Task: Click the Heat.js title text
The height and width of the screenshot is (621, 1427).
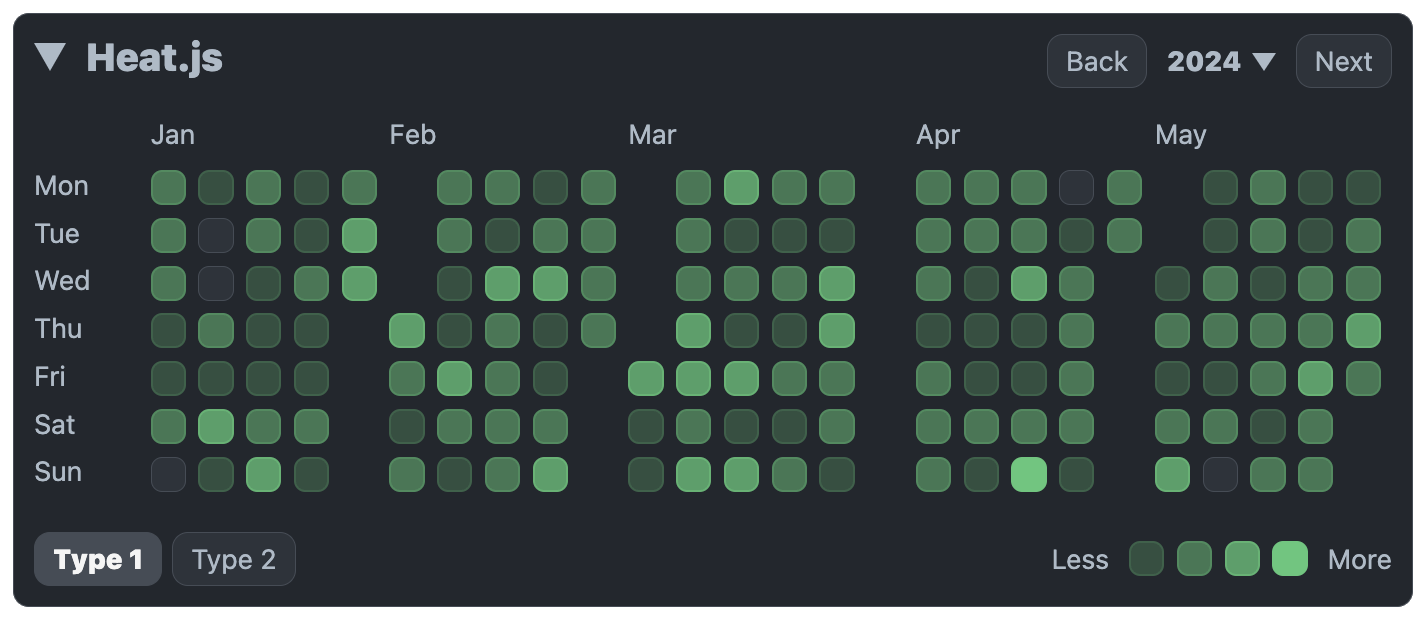Action: point(157,58)
